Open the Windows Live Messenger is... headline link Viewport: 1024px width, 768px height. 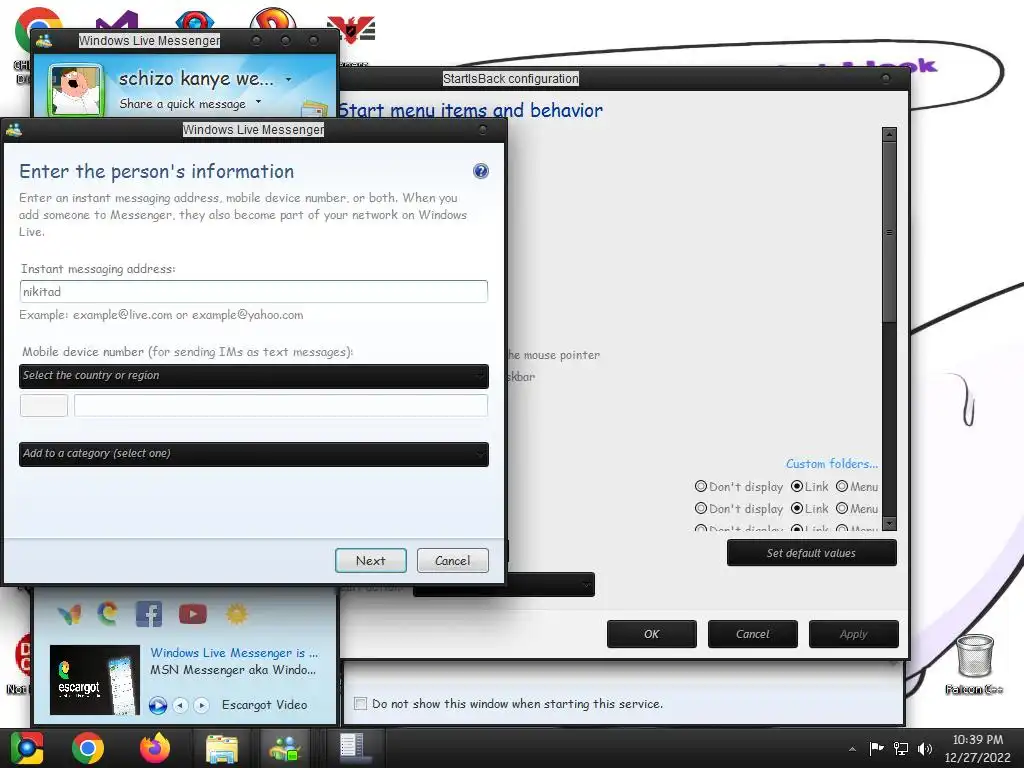pyautogui.click(x=234, y=652)
